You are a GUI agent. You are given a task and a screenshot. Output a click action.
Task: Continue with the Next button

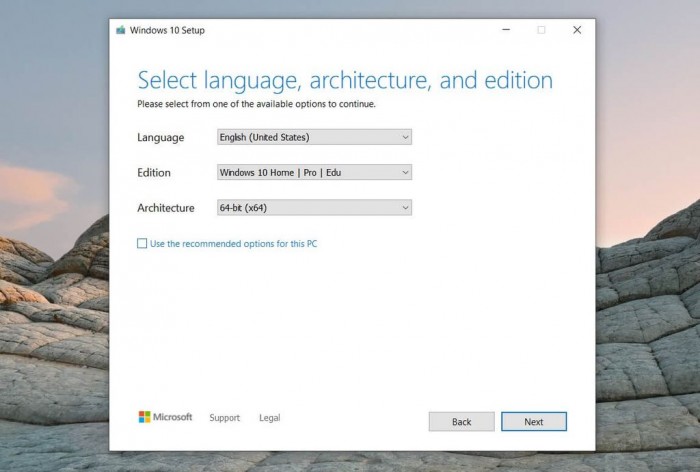[534, 422]
